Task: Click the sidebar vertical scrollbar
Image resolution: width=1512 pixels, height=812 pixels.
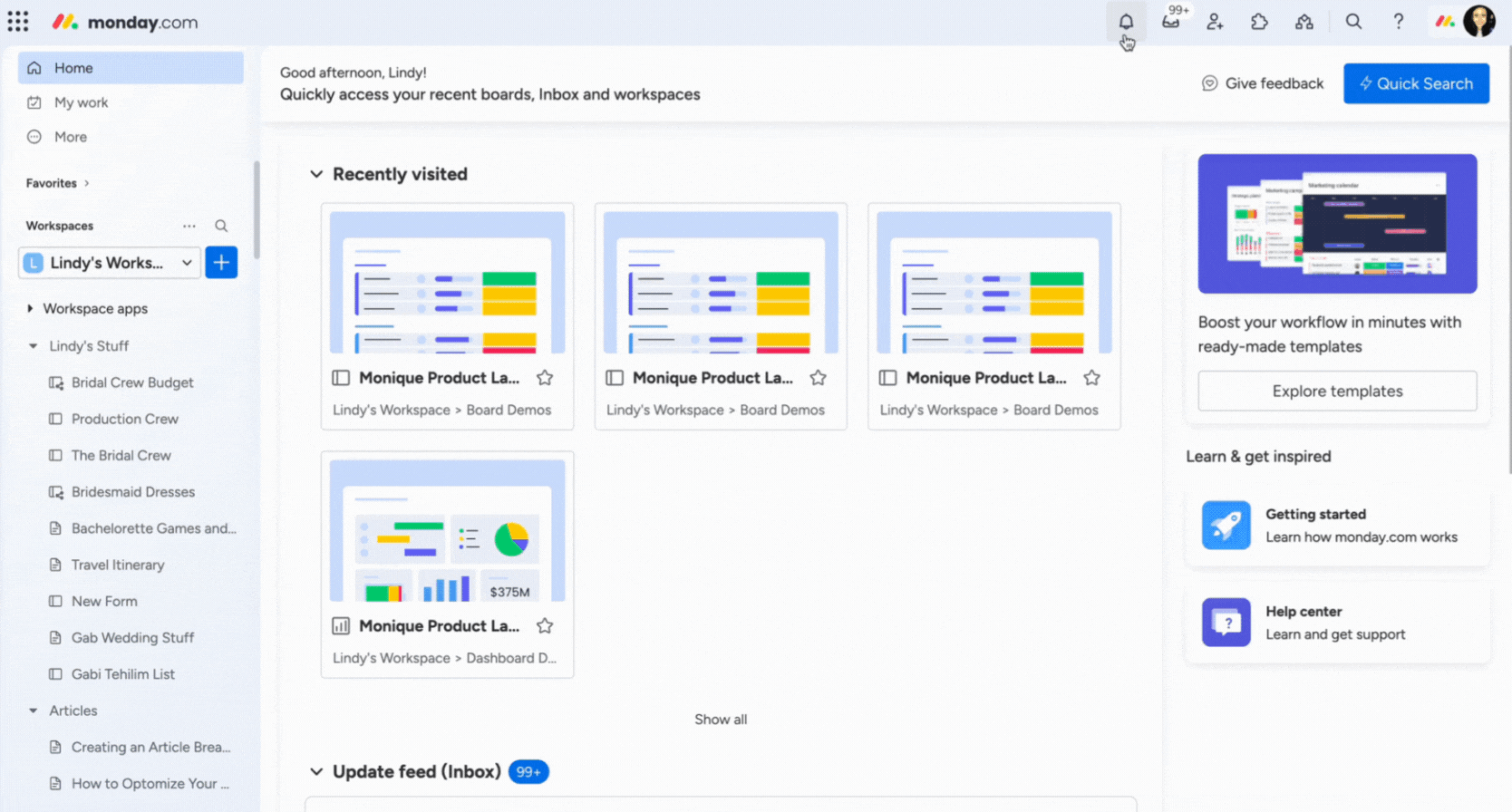Action: (257, 210)
